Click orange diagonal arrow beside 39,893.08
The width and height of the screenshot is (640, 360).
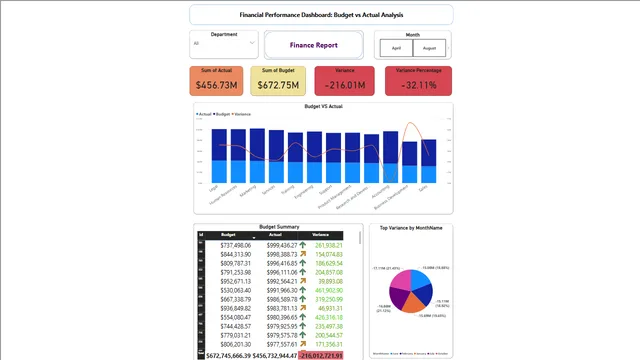(302, 281)
